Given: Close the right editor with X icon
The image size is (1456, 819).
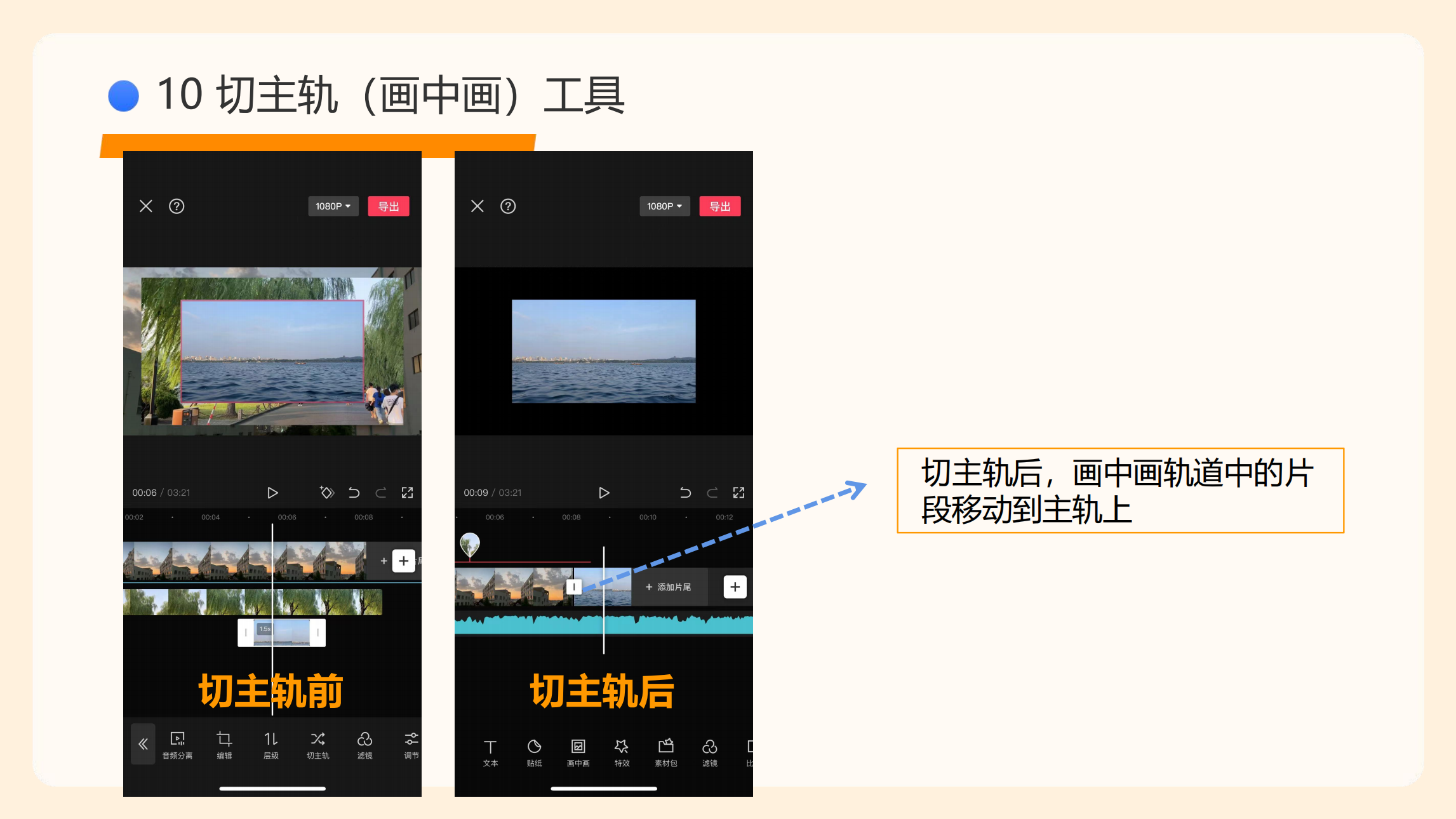Looking at the screenshot, I should 478,206.
